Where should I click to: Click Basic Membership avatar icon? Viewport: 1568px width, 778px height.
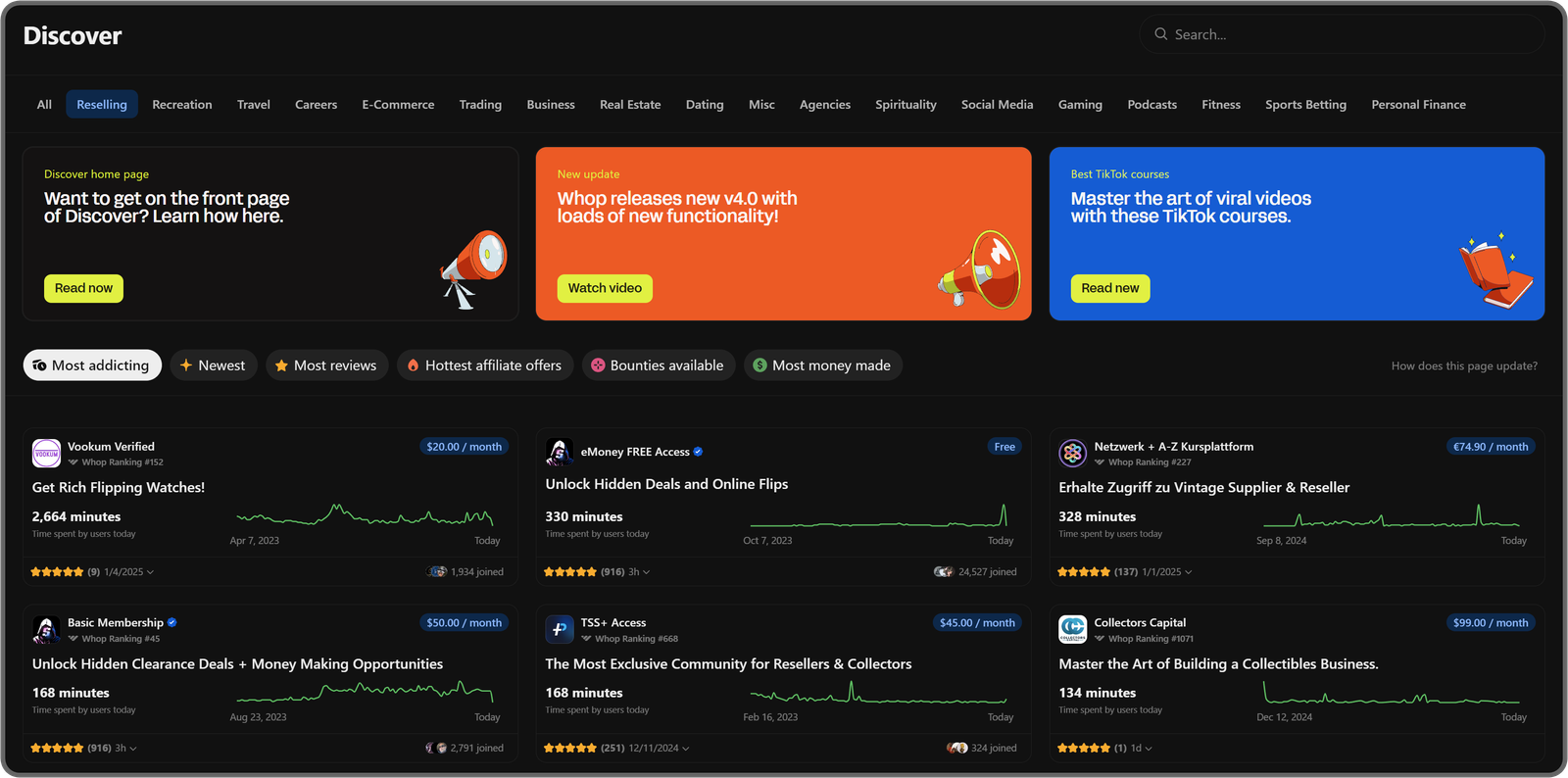pos(47,630)
